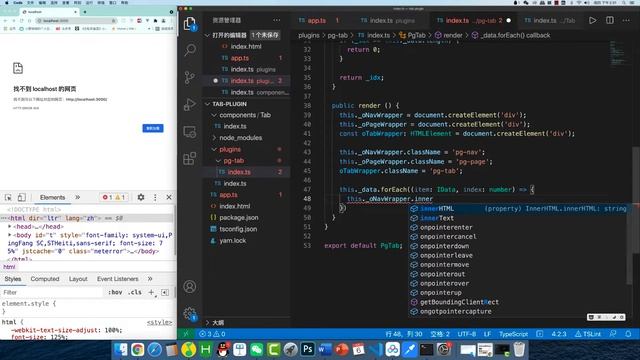Switch to the index.ts ../Tab editor tab
Image resolution: width=640 pixels, height=360 pixels.
pos(549,20)
